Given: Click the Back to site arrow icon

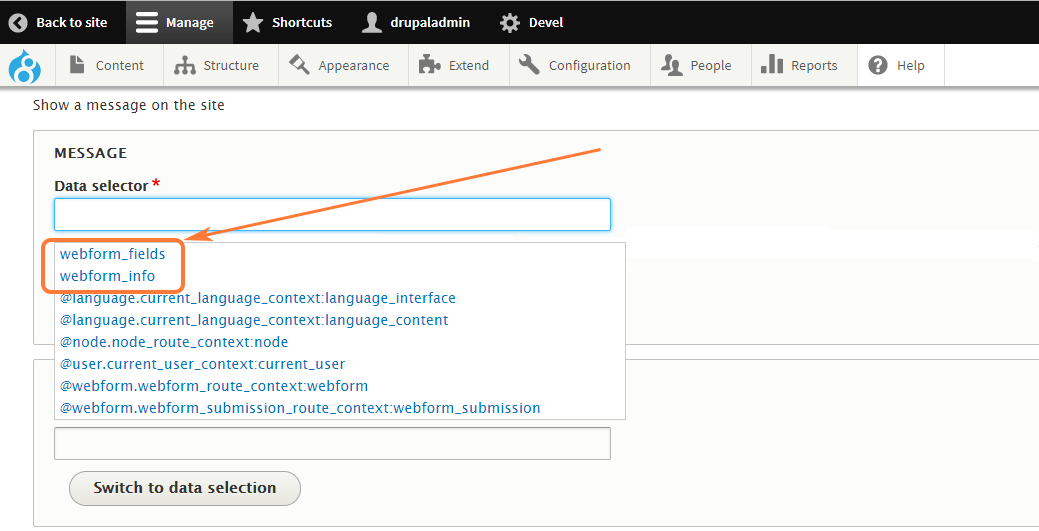Looking at the screenshot, I should coord(18,22).
